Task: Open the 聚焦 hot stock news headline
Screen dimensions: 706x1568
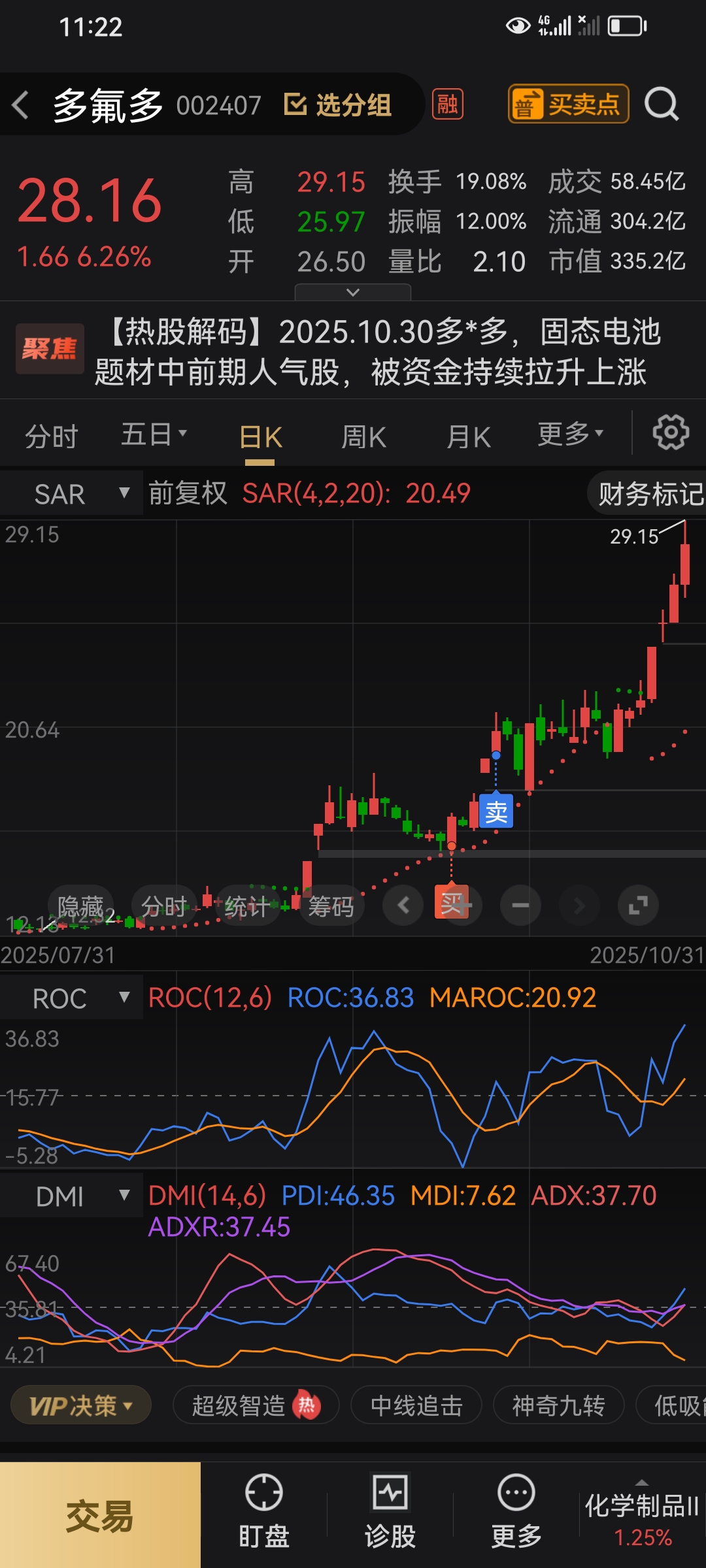Action: click(x=378, y=351)
